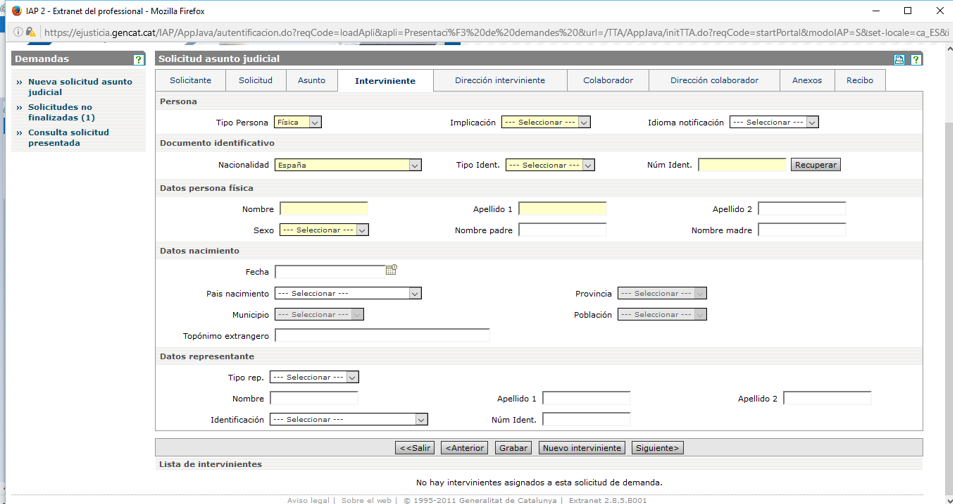Image resolution: width=953 pixels, height=504 pixels.
Task: Open Consulta solicitud presentada link
Action: pos(69,138)
